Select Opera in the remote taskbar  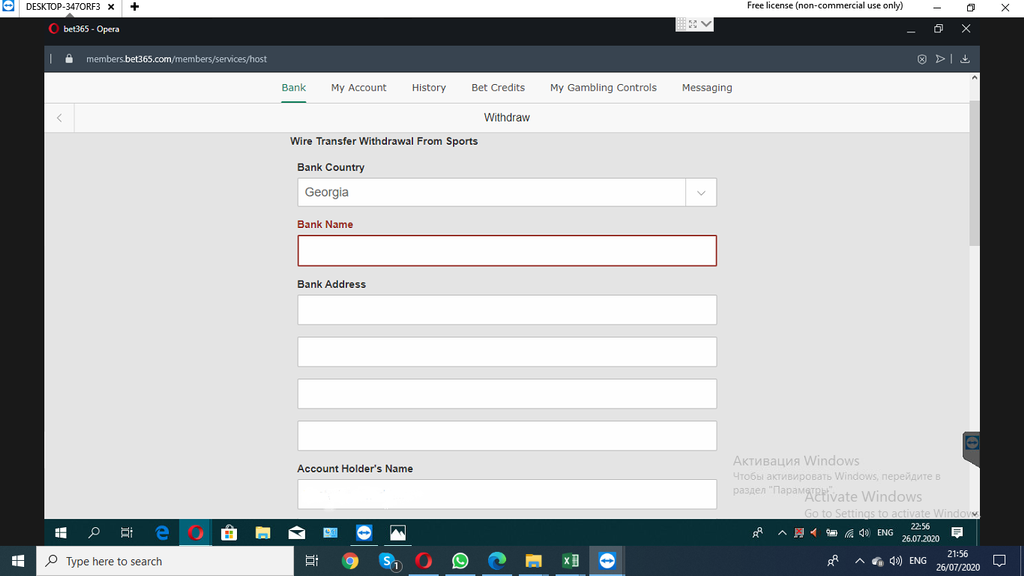[x=195, y=533]
